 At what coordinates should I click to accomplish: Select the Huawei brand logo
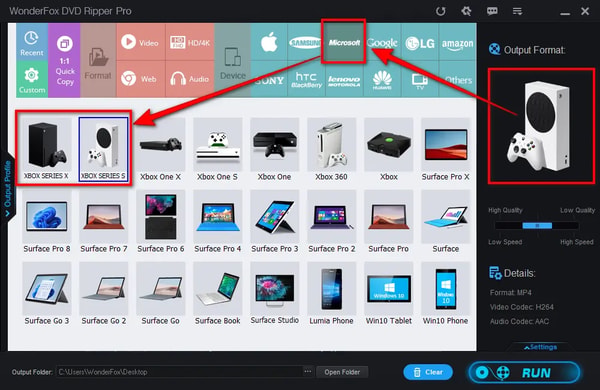point(382,80)
